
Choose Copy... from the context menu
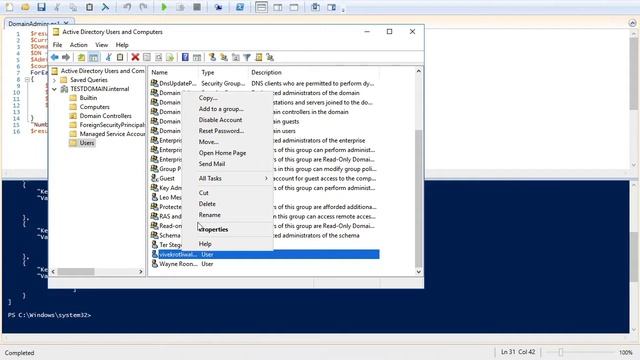(x=227, y=98)
